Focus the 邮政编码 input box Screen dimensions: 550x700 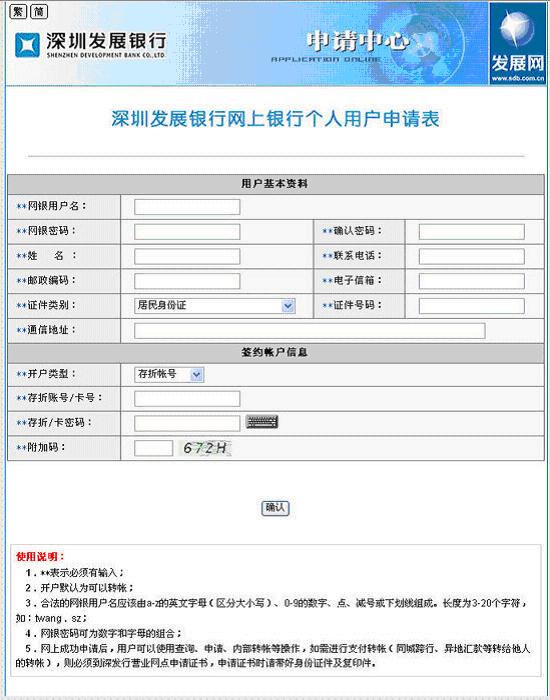(x=187, y=281)
